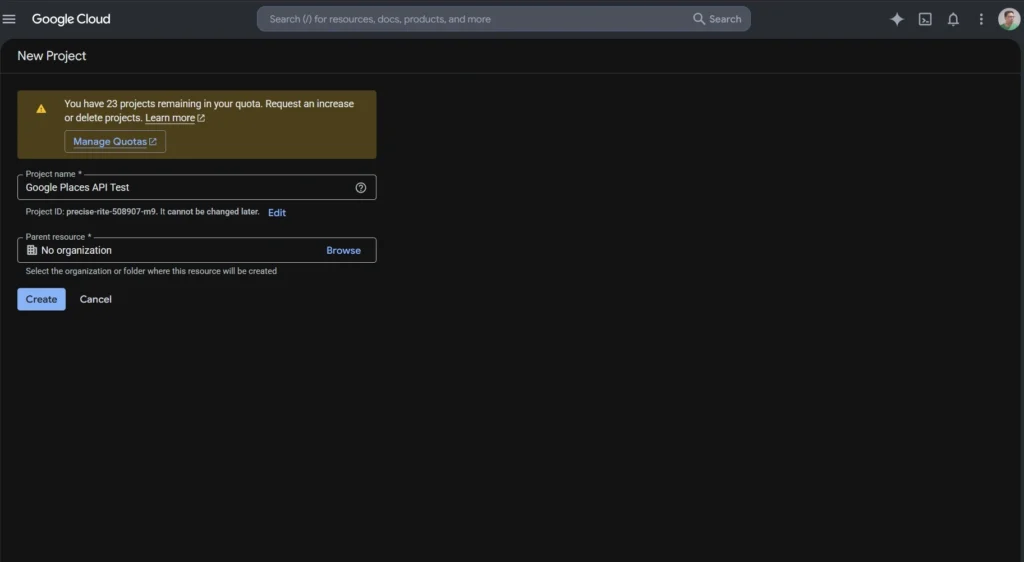
Task: Click the quota warning message text
Action: click(209, 110)
